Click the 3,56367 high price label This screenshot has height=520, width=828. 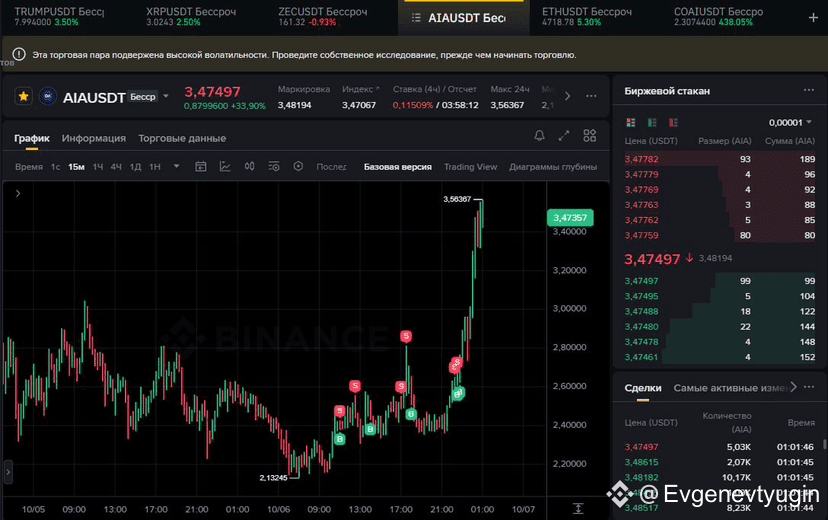click(457, 199)
